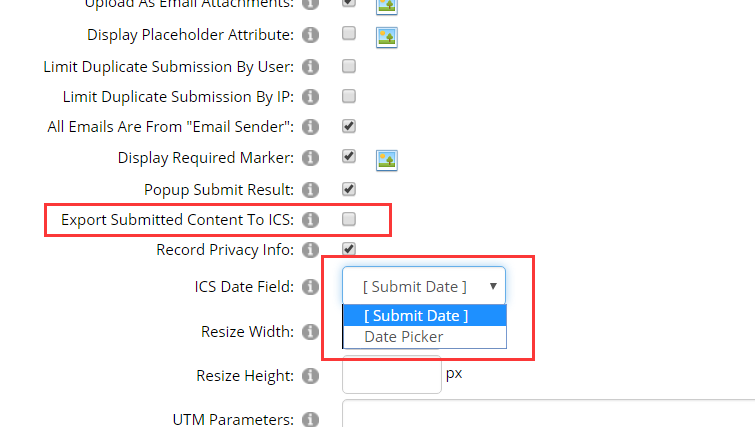This screenshot has width=755, height=427.
Task: Click info icon for Limit Duplicate Submission By User
Action: 311,66
